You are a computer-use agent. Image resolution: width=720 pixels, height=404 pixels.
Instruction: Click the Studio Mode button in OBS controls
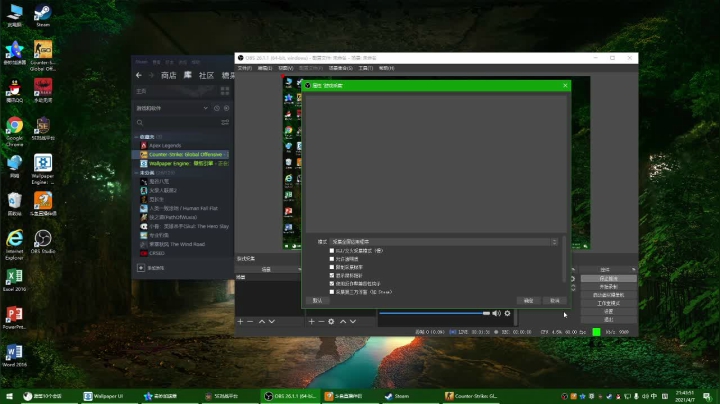[x=608, y=303]
